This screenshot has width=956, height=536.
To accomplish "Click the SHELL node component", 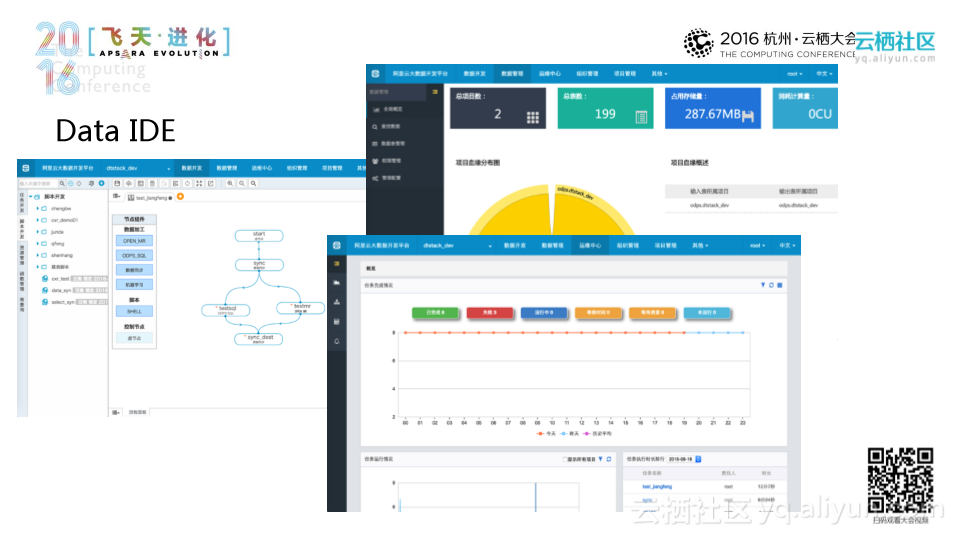I will (134, 311).
